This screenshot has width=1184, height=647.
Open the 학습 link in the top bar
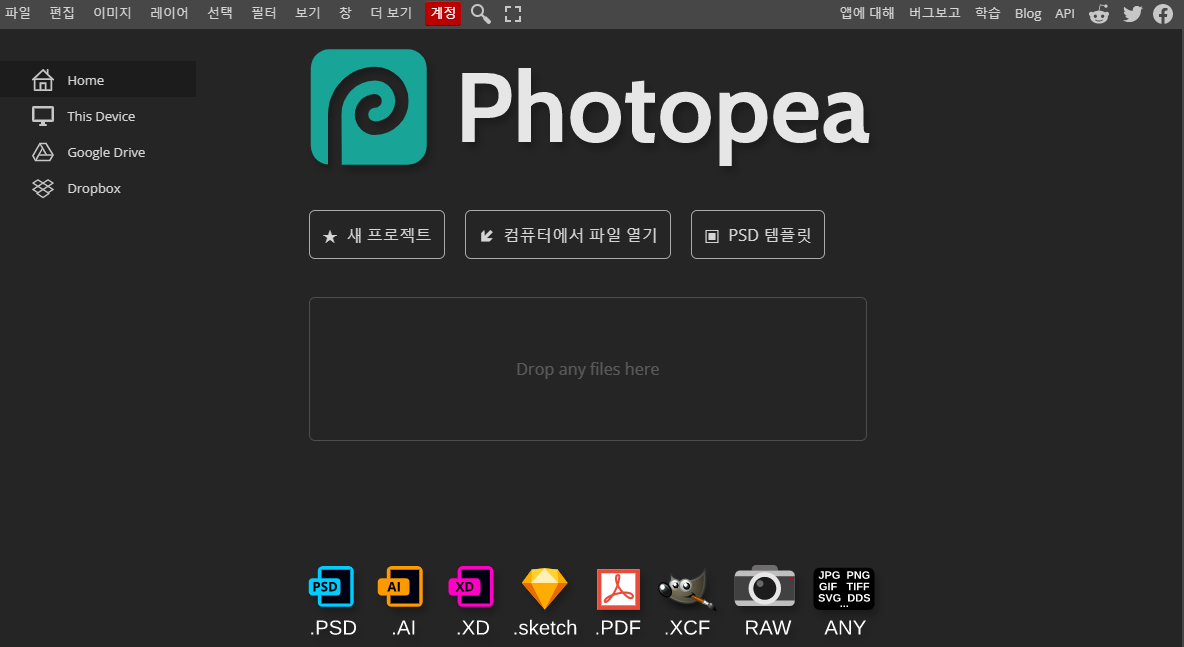987,14
